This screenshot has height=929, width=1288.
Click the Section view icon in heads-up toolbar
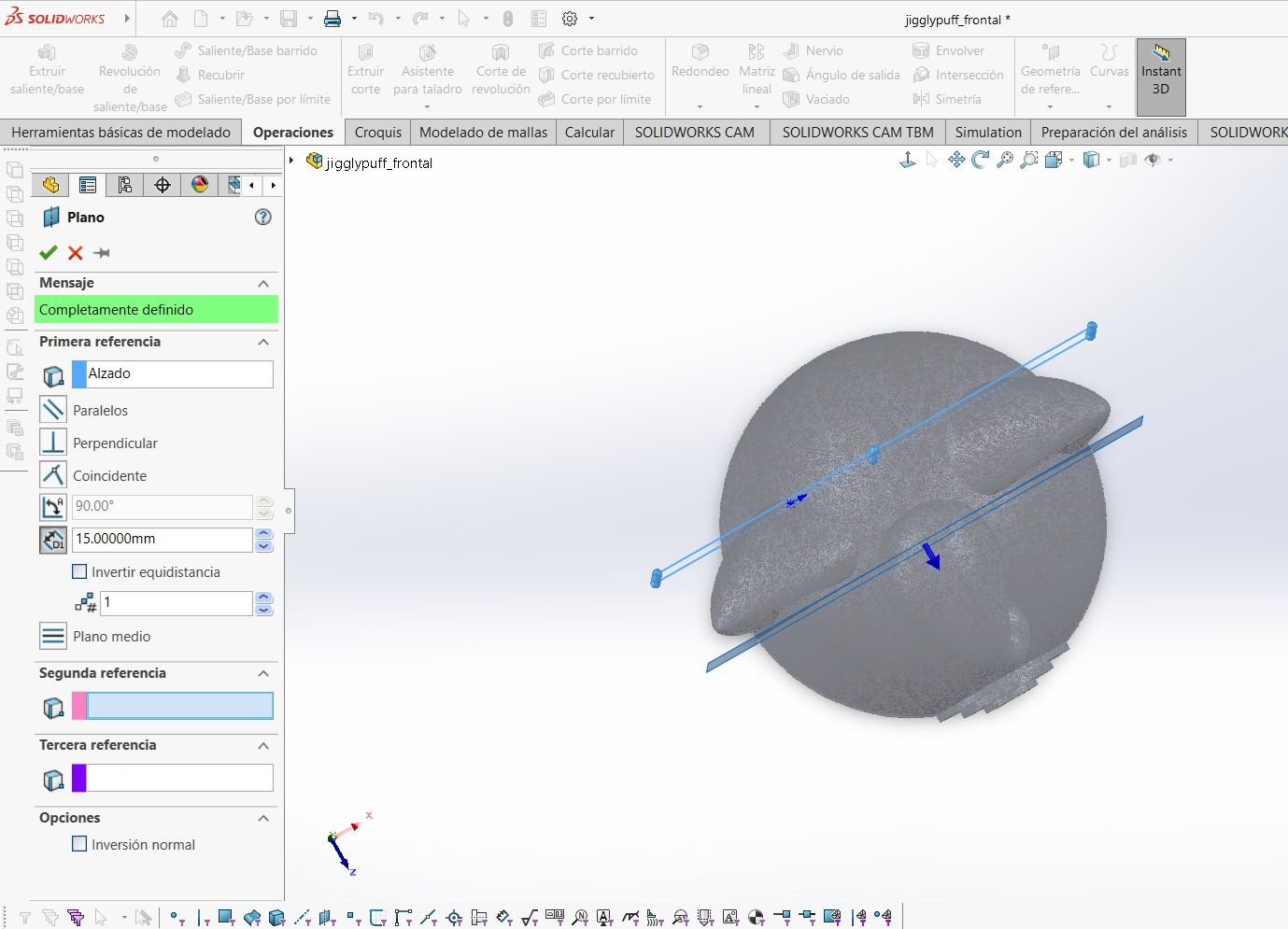pyautogui.click(x=1127, y=160)
